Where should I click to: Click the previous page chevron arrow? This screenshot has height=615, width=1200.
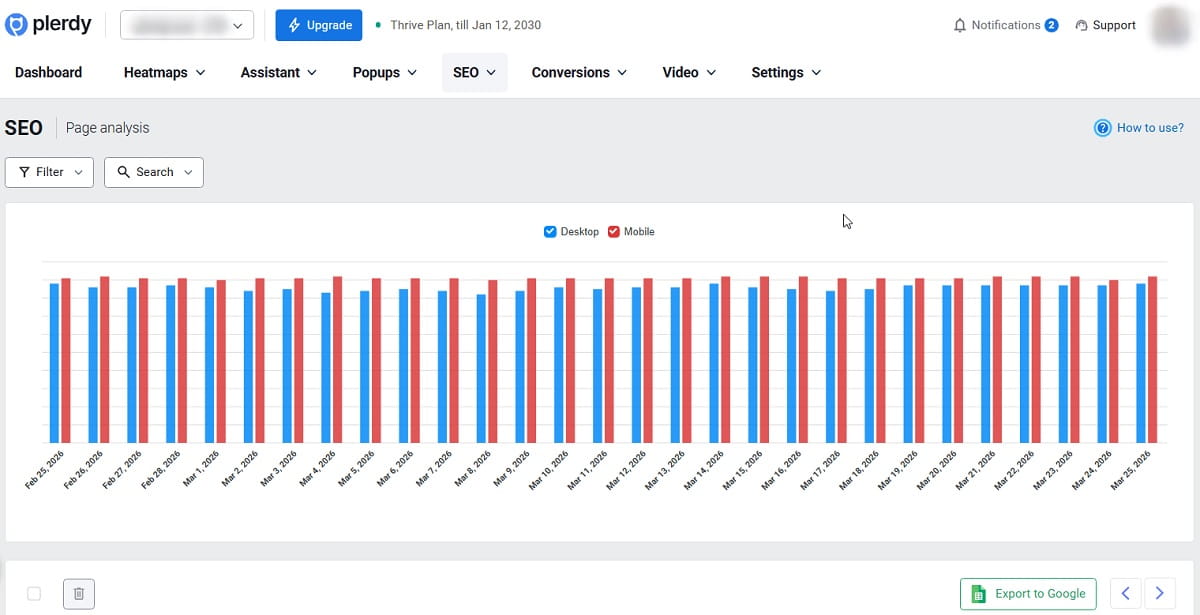point(1124,593)
